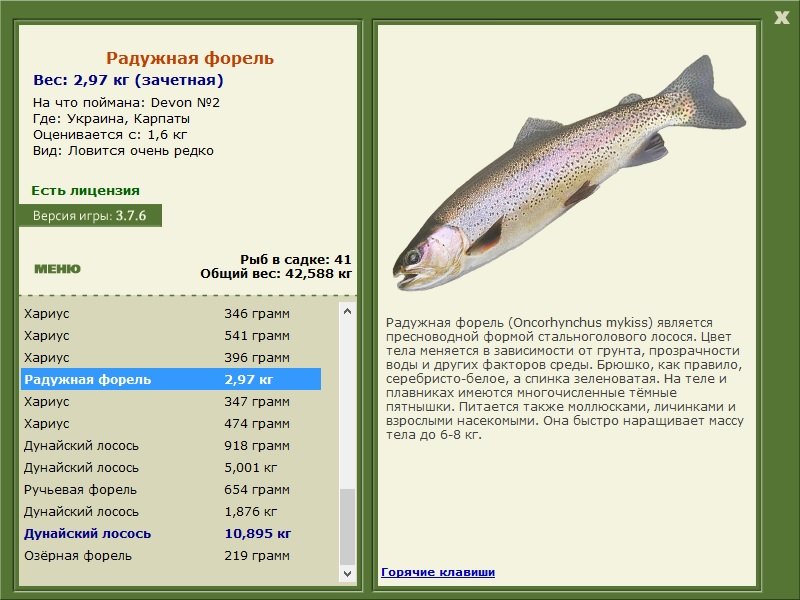Viewport: 800px width, 600px height.
Task: Click the Общий вес: 42,588 кг text
Action: [x=276, y=273]
